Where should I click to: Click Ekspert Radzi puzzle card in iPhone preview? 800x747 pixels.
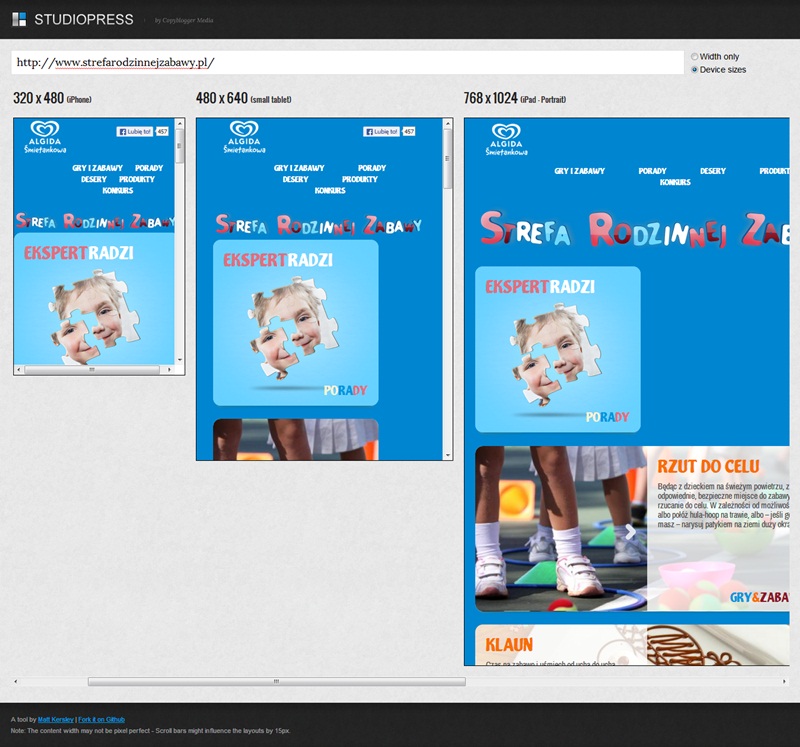94,298
